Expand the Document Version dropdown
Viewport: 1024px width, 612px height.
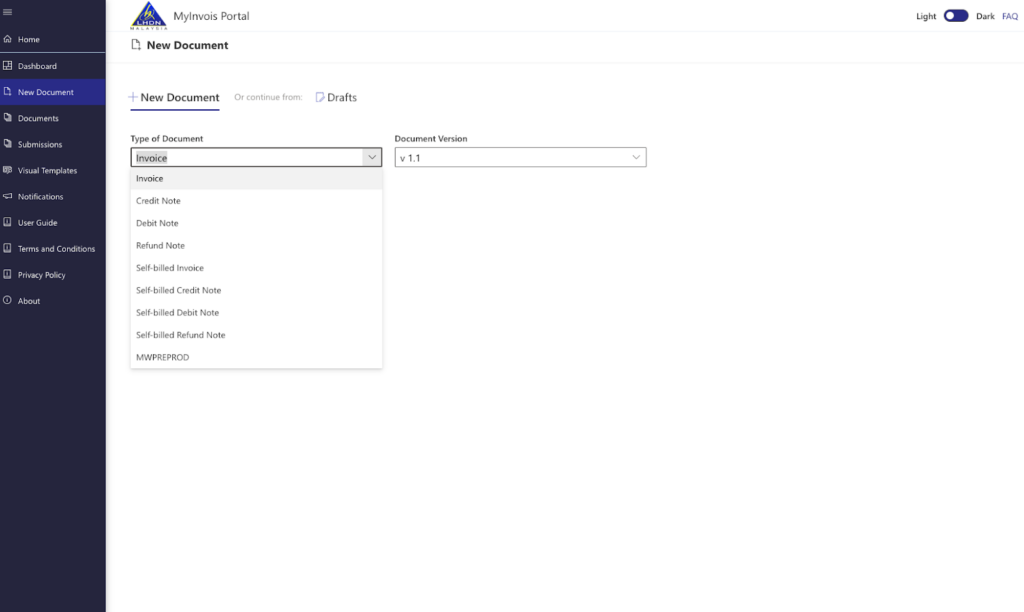[x=635, y=158]
